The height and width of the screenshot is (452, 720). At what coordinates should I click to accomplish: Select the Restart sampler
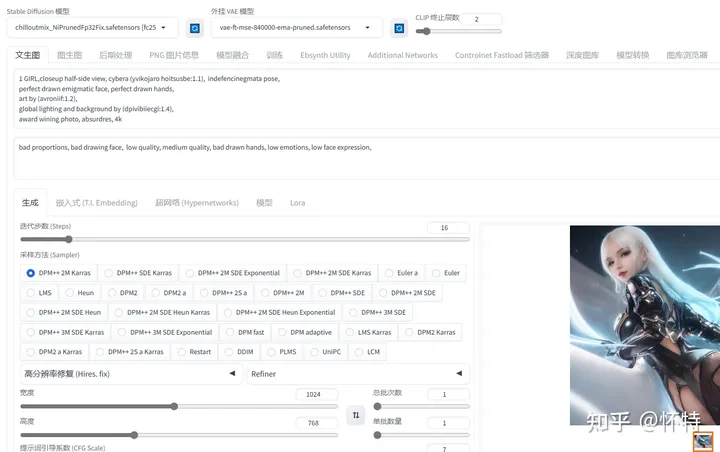pyautogui.click(x=194, y=352)
